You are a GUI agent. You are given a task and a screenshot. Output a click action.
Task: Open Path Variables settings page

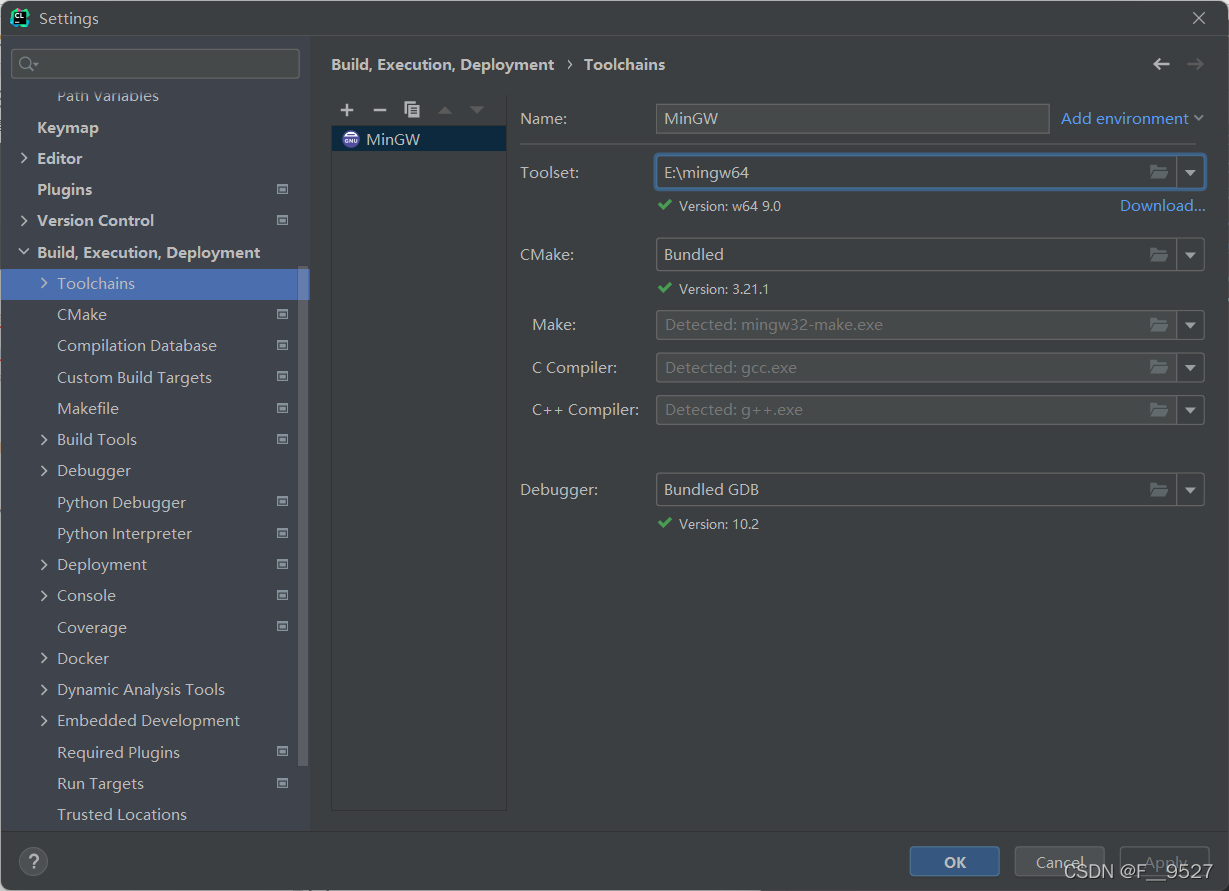[x=108, y=96]
